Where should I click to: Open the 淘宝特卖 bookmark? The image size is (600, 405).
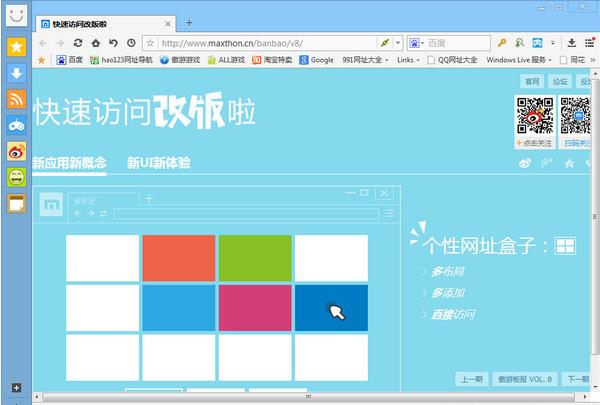[x=272, y=60]
